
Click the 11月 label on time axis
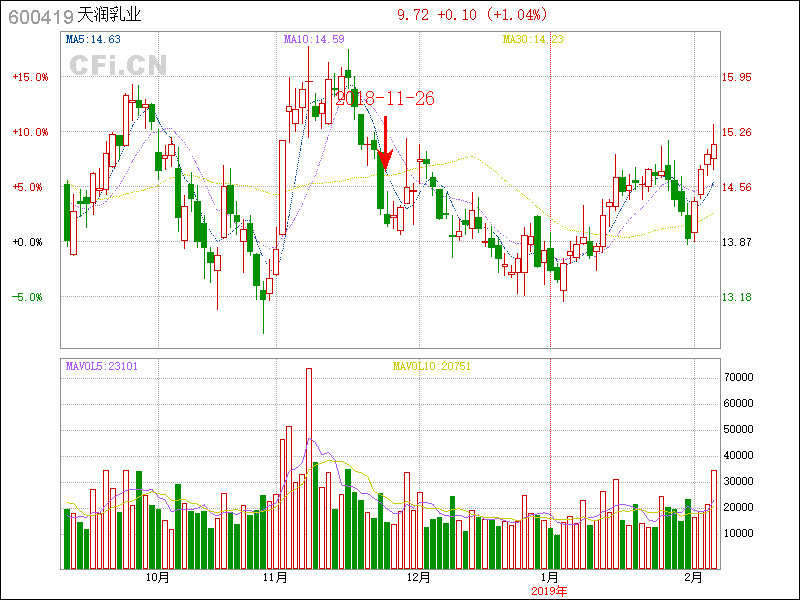(x=275, y=578)
